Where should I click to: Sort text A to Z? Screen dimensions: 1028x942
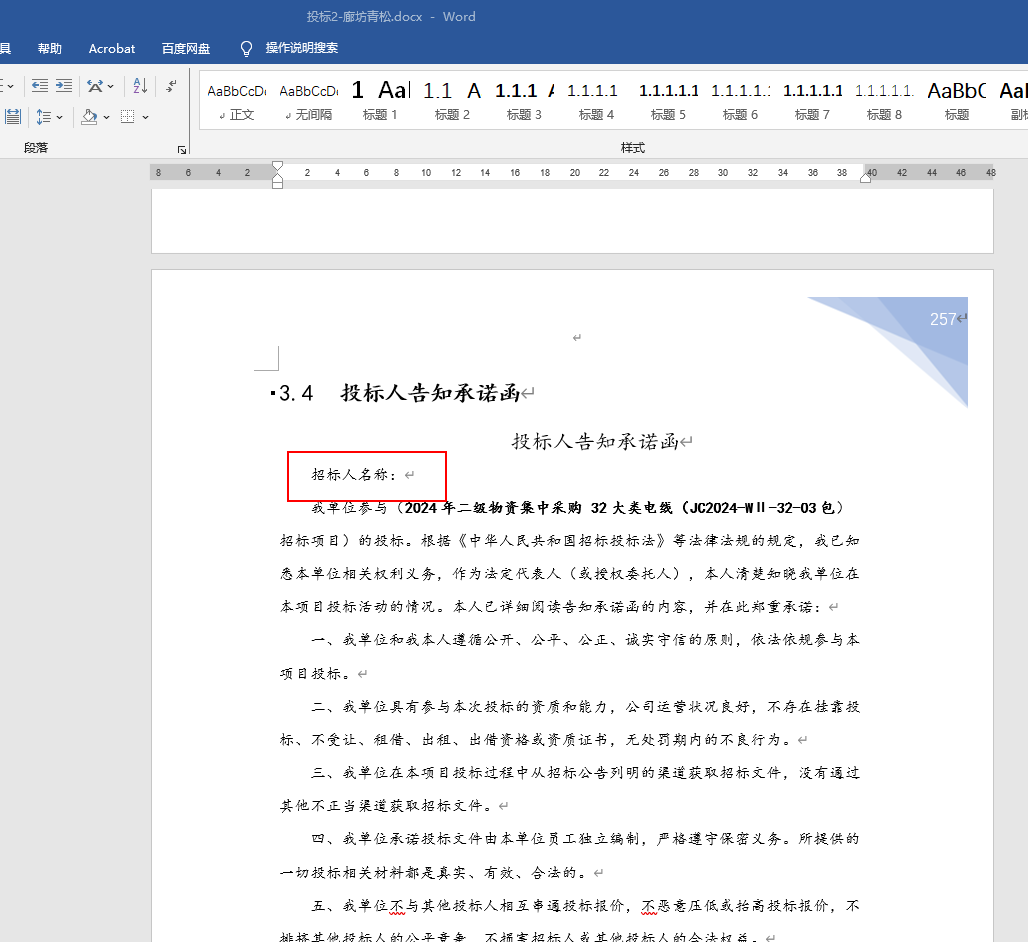140,86
